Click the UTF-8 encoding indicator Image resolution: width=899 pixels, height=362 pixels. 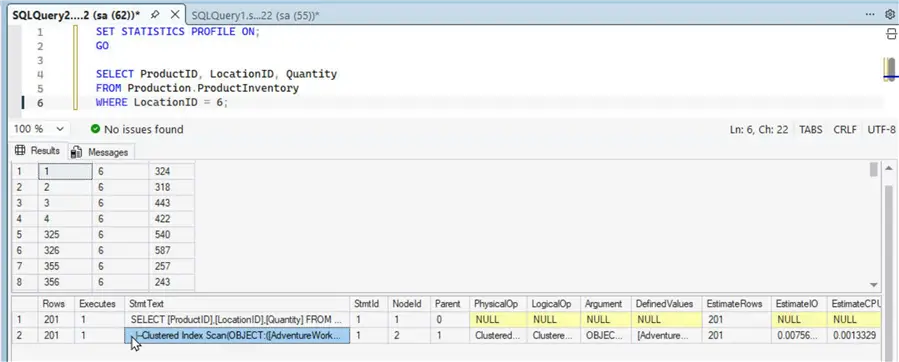point(881,129)
